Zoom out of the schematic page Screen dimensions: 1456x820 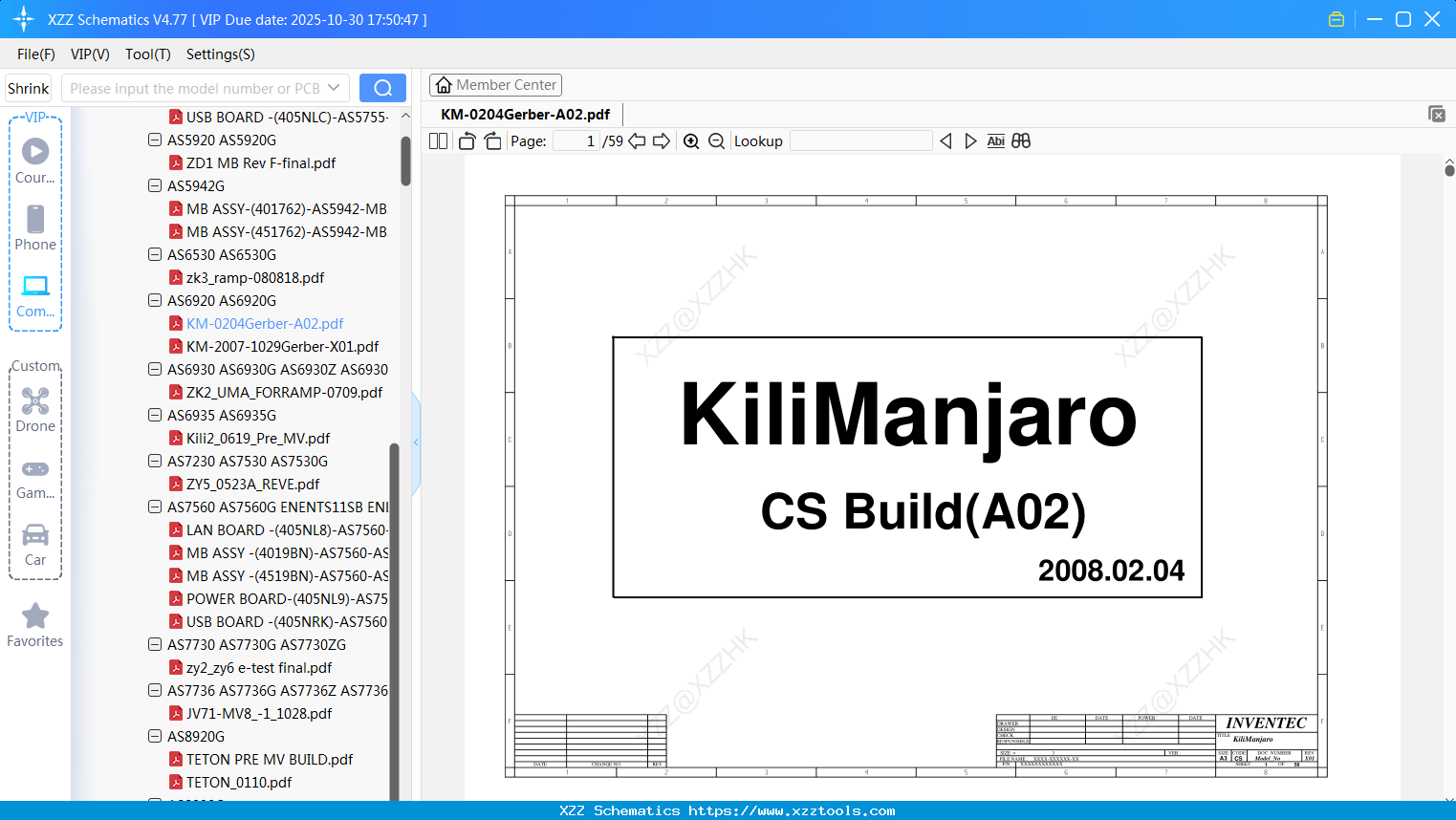[716, 141]
